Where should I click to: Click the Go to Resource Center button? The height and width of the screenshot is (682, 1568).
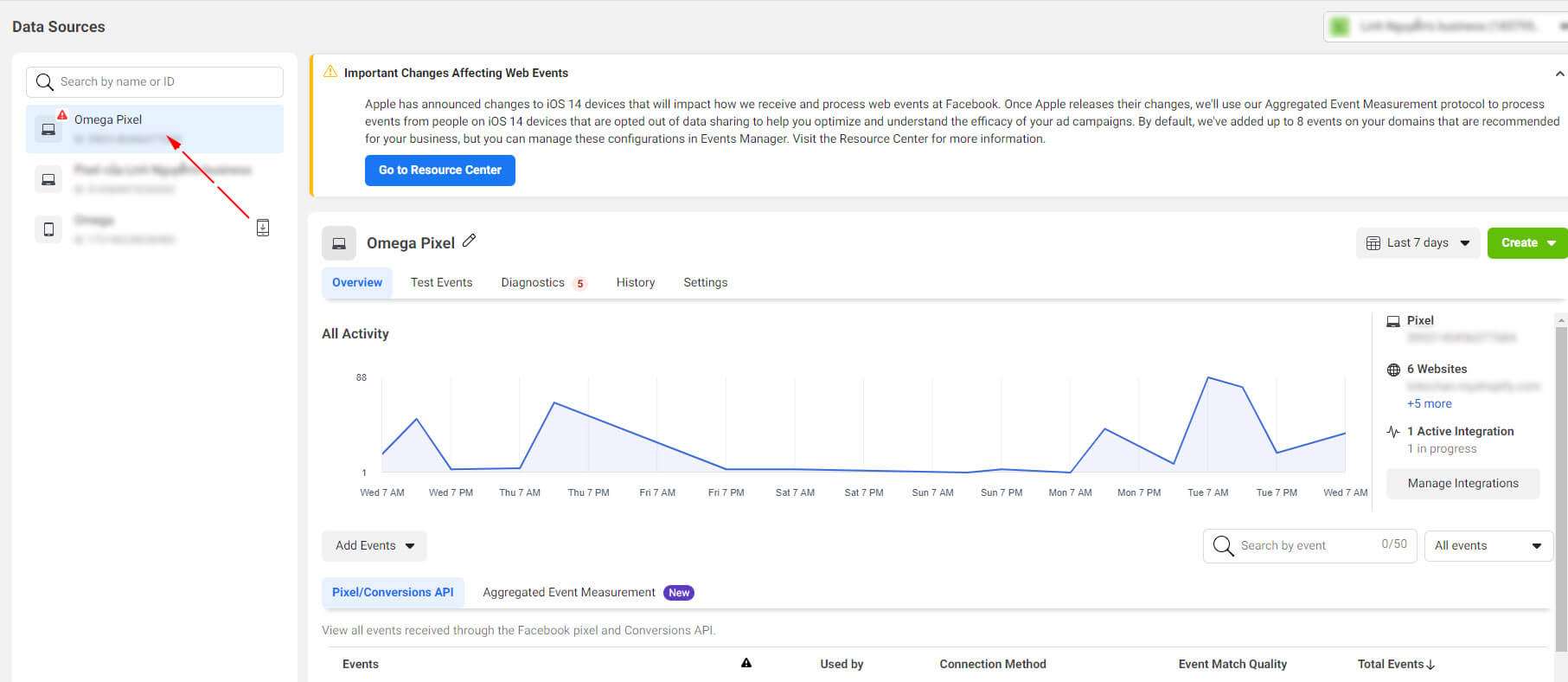pyautogui.click(x=440, y=170)
